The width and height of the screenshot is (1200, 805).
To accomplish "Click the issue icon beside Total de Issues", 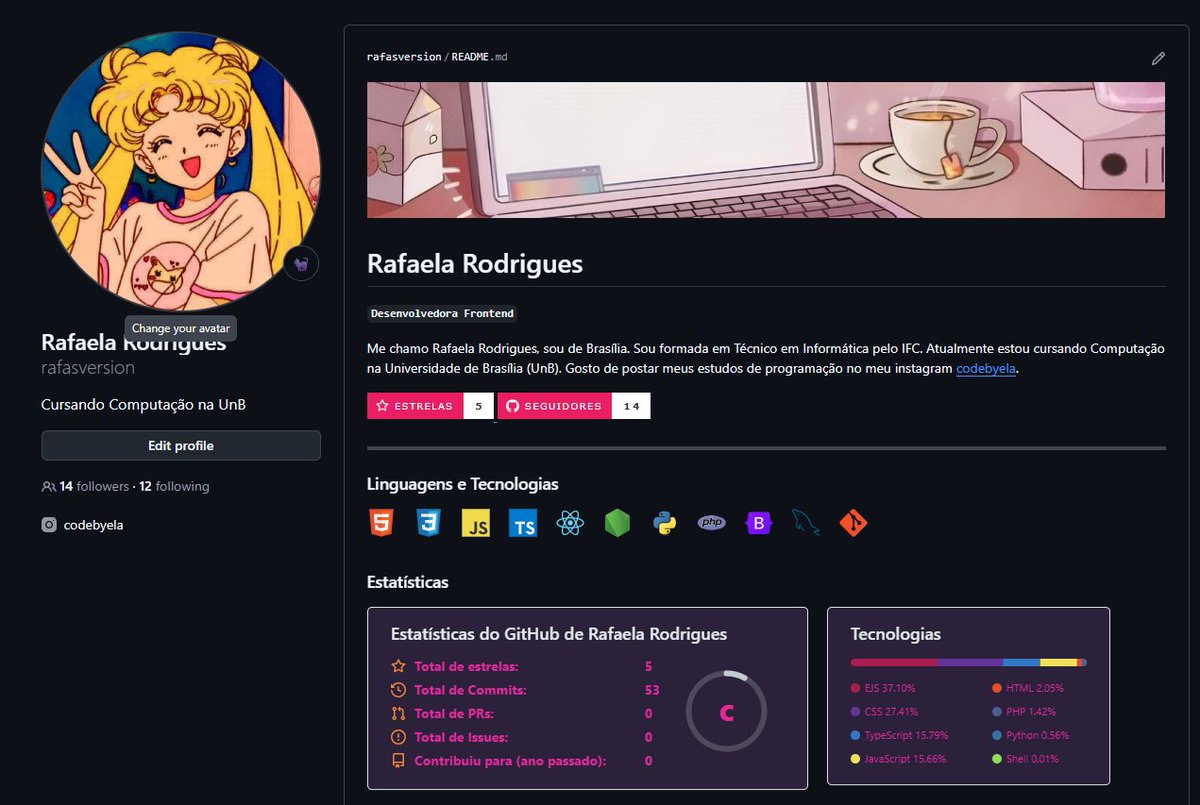I will tap(398, 737).
